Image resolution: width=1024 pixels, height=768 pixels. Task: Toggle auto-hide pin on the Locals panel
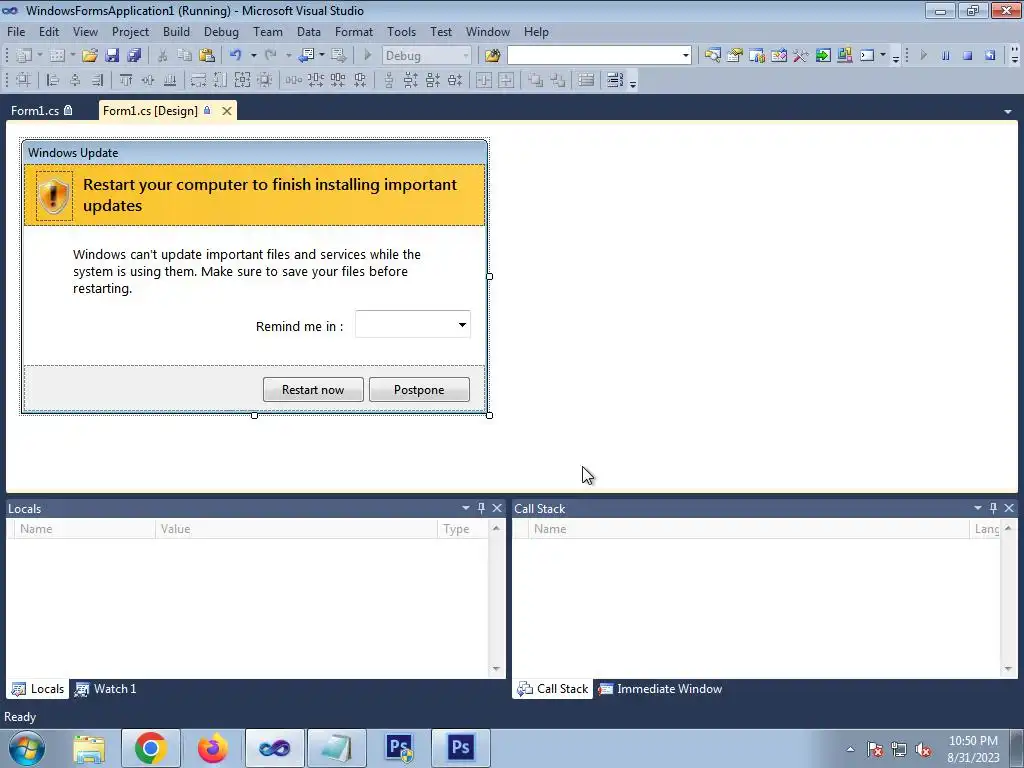click(x=481, y=508)
